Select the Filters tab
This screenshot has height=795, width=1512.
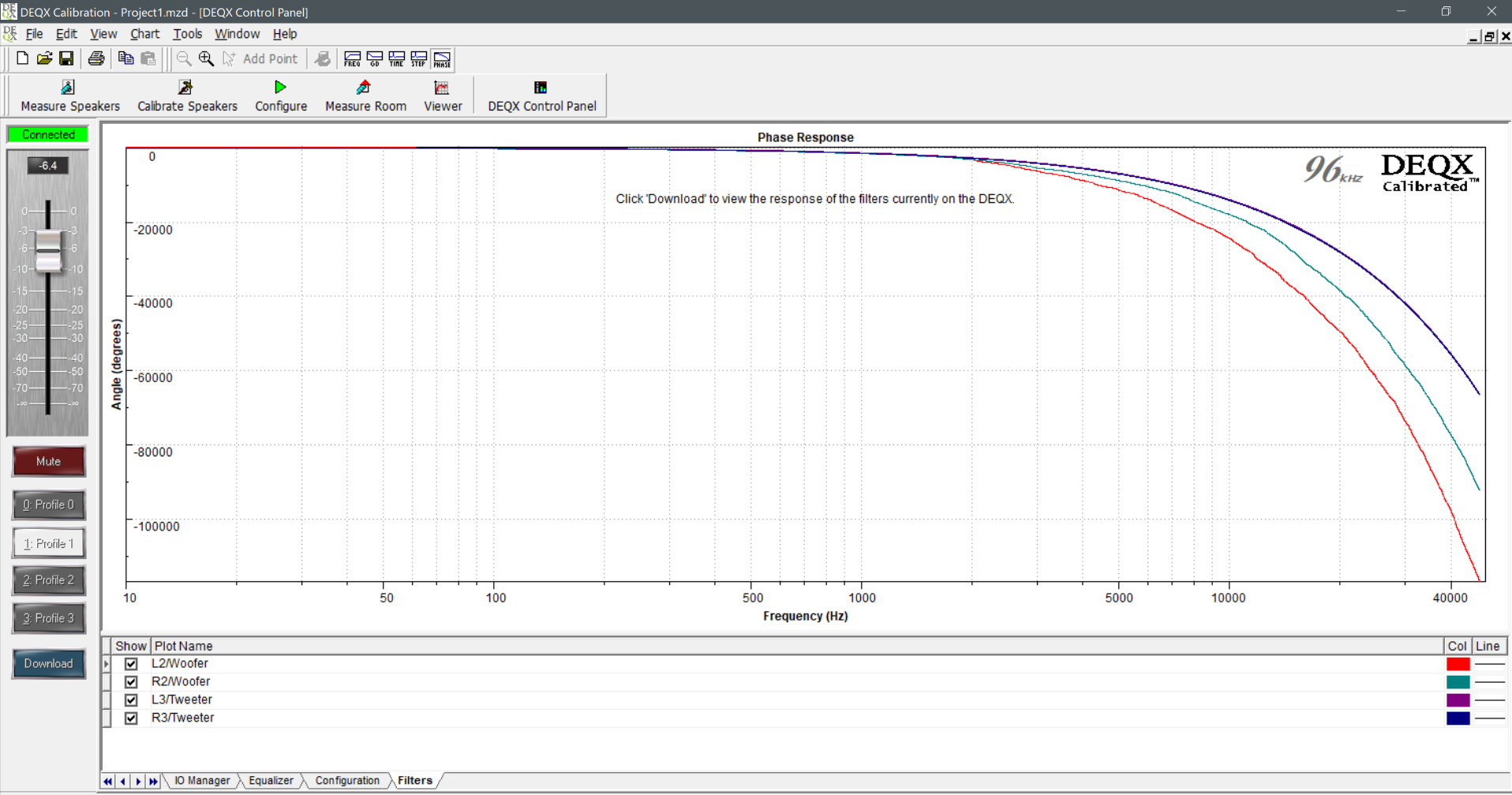tap(415, 781)
